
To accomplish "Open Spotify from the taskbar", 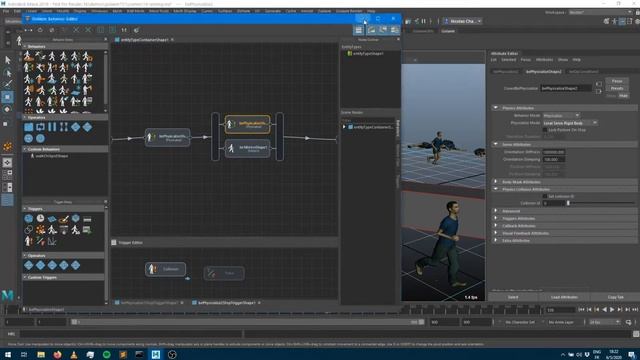I will click(x=107, y=354).
